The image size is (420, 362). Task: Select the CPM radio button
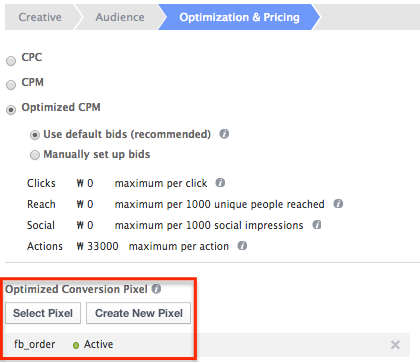click(11, 85)
